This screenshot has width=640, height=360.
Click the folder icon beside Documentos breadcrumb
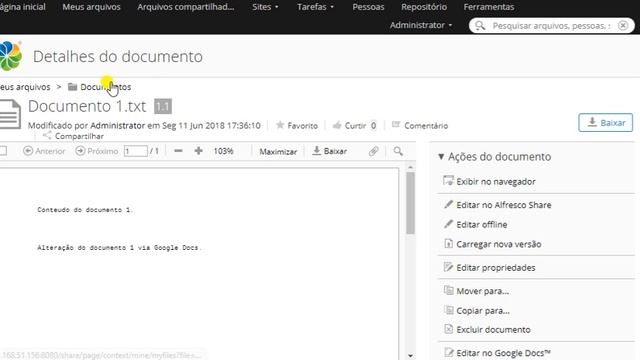(72, 87)
